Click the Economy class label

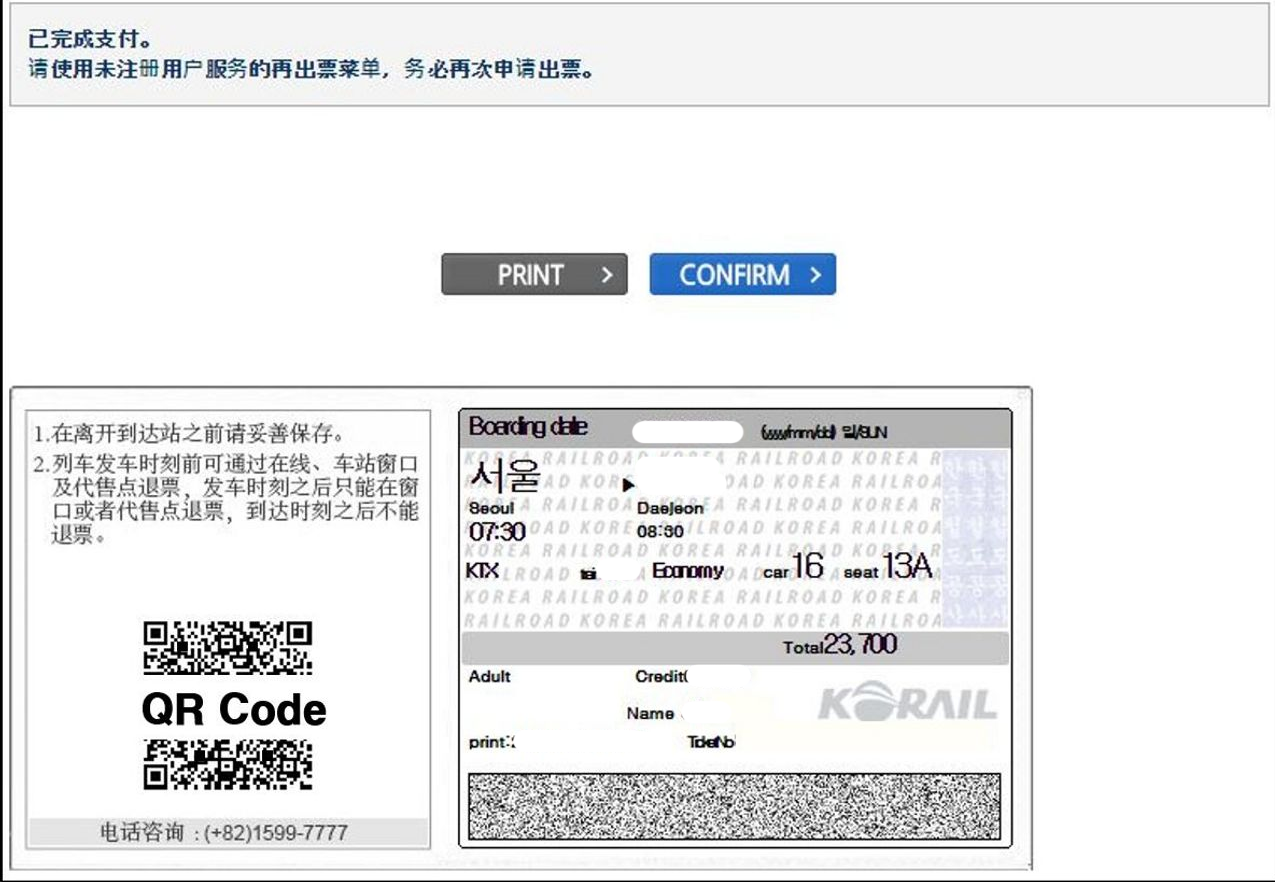pyautogui.click(x=688, y=571)
